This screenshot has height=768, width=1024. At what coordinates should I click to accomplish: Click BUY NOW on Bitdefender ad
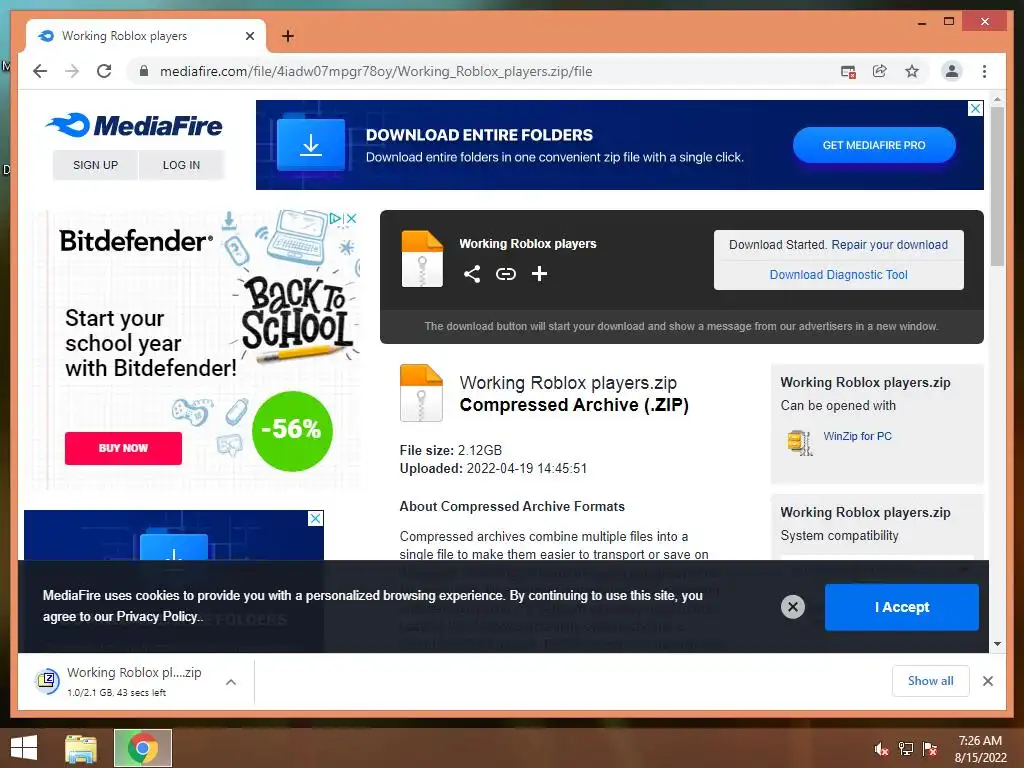coord(123,448)
